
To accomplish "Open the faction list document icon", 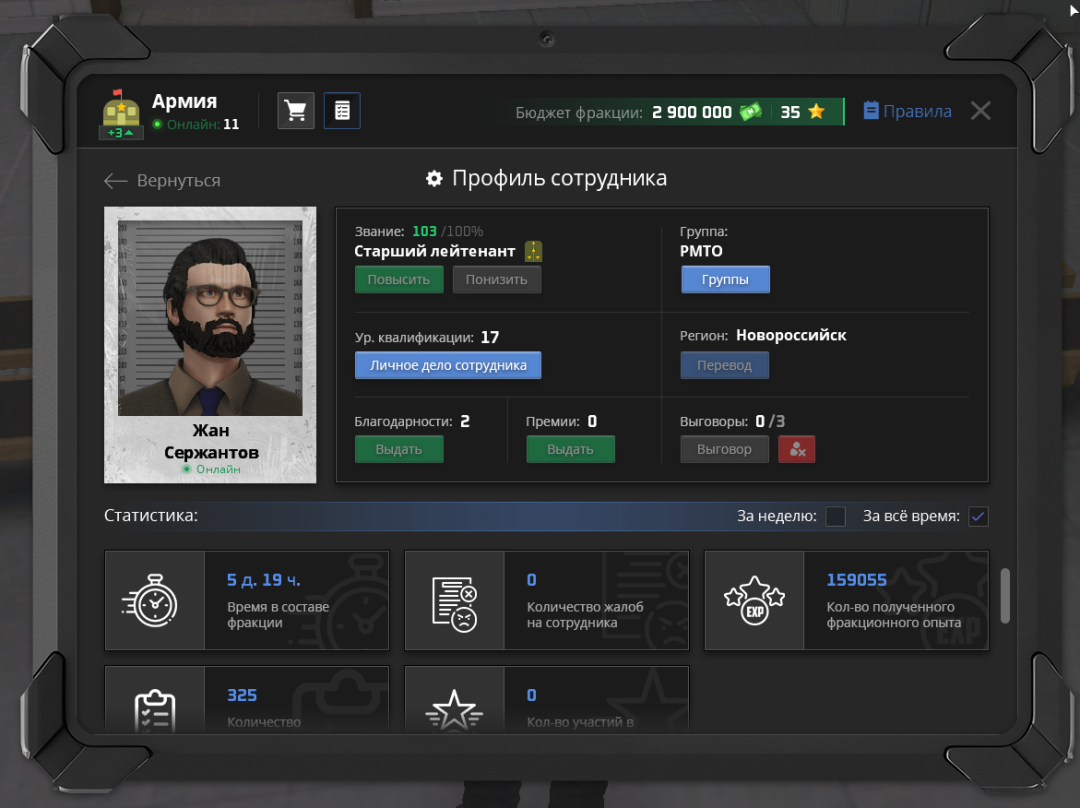I will [x=342, y=110].
